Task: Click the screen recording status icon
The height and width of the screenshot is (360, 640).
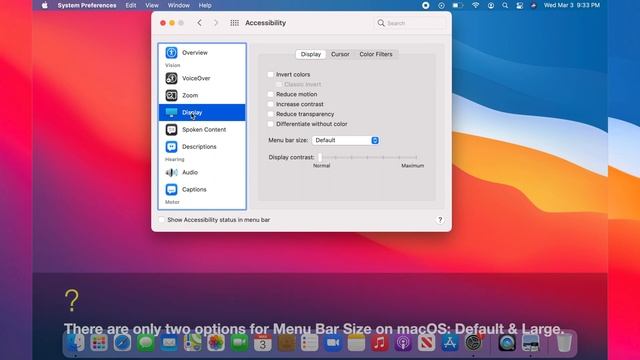Action: pyautogui.click(x=426, y=5)
